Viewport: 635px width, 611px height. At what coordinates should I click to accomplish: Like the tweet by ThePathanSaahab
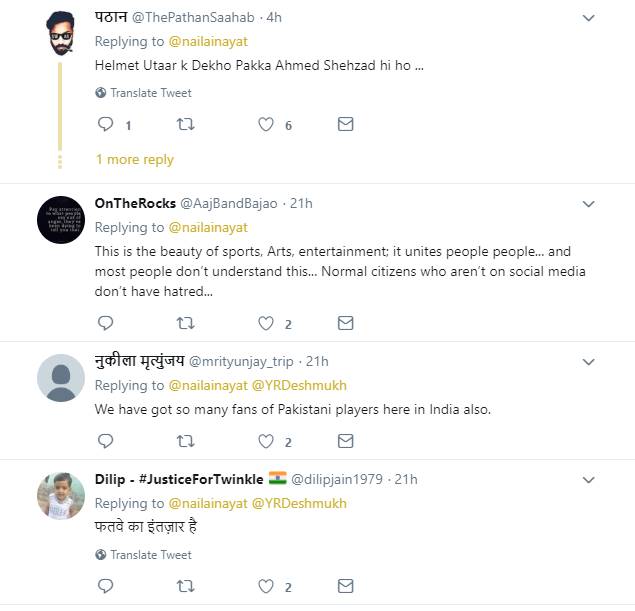click(266, 125)
